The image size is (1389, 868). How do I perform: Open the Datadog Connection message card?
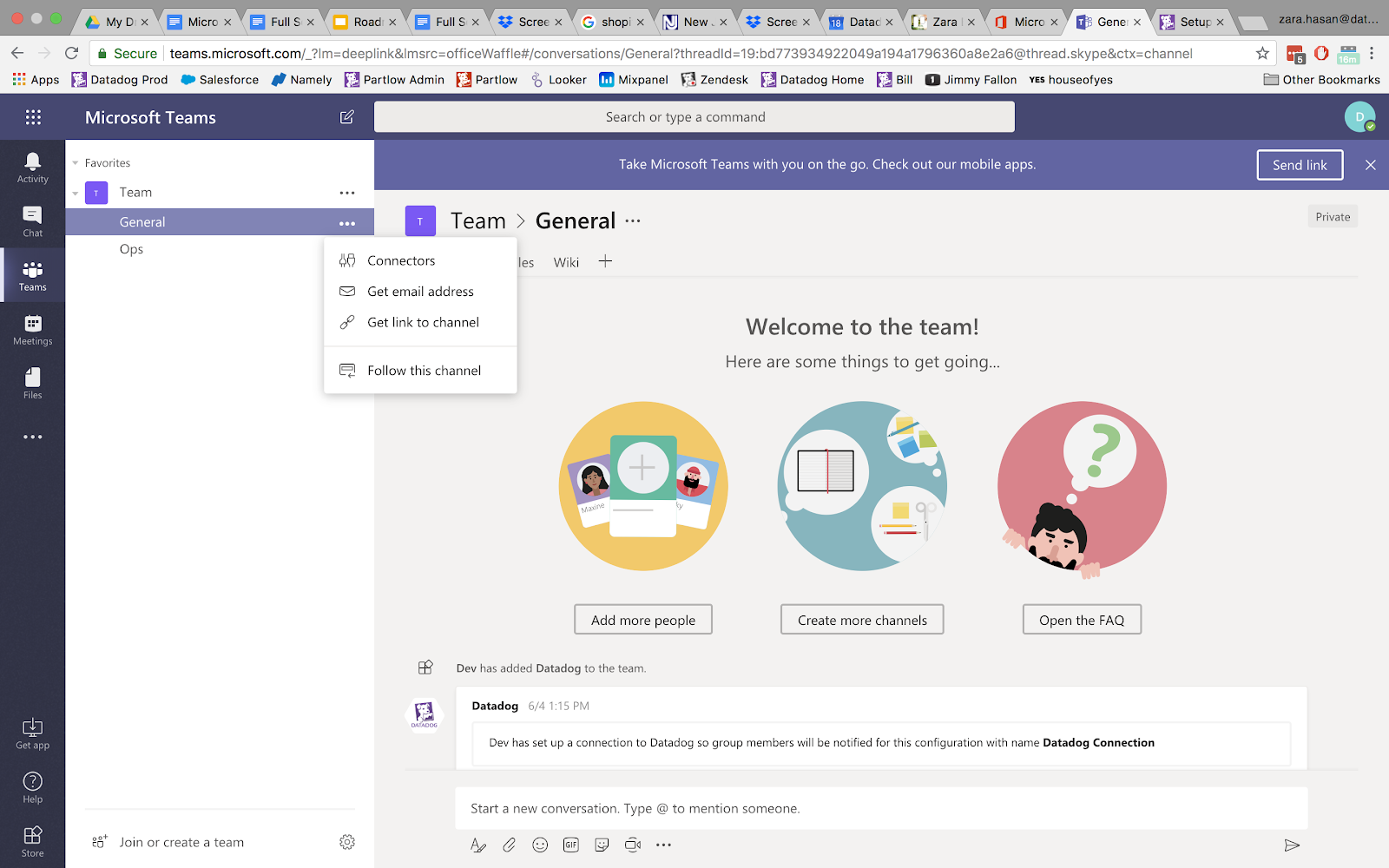click(881, 743)
